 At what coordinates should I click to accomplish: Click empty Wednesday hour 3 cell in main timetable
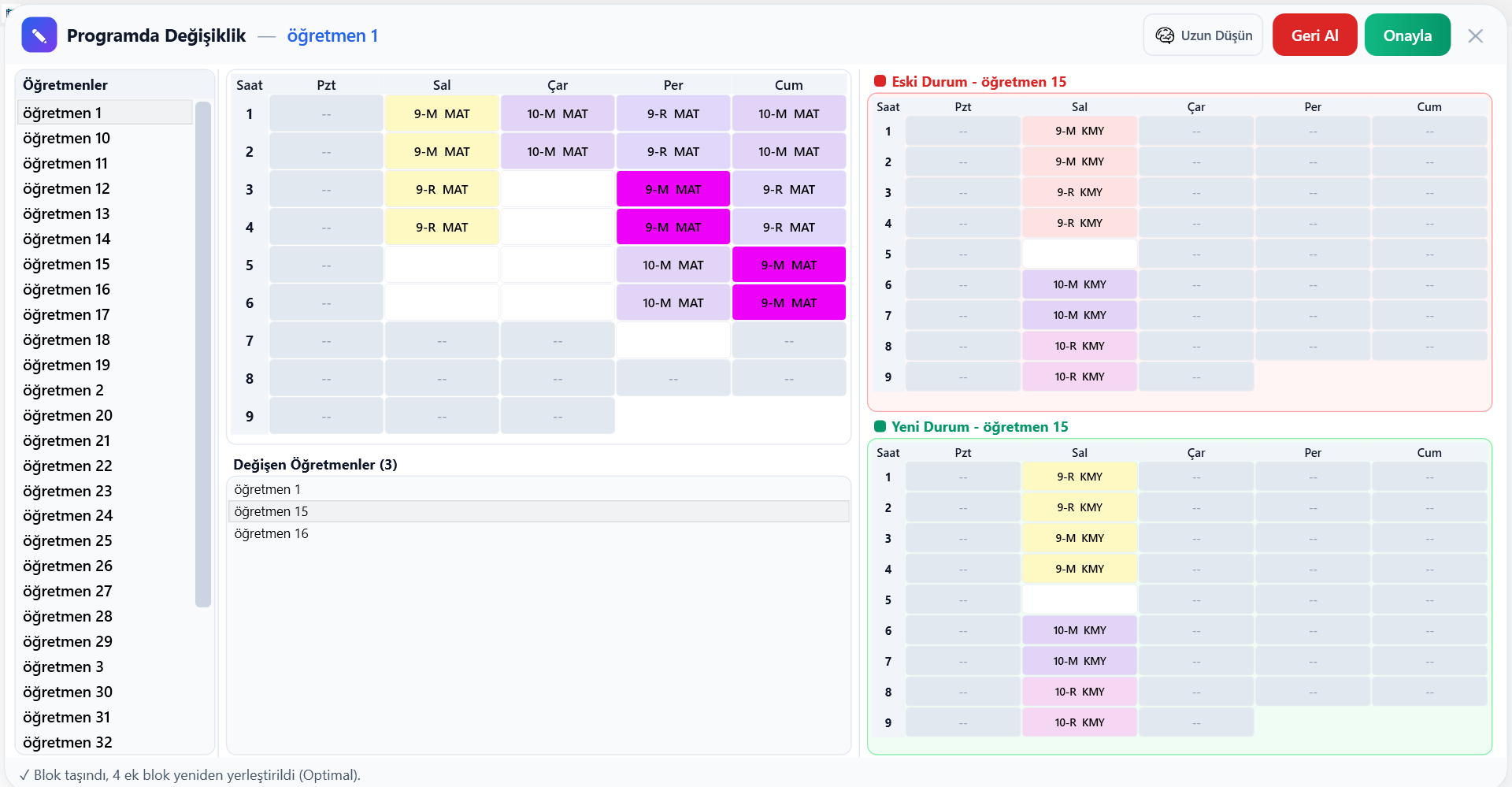coord(558,189)
